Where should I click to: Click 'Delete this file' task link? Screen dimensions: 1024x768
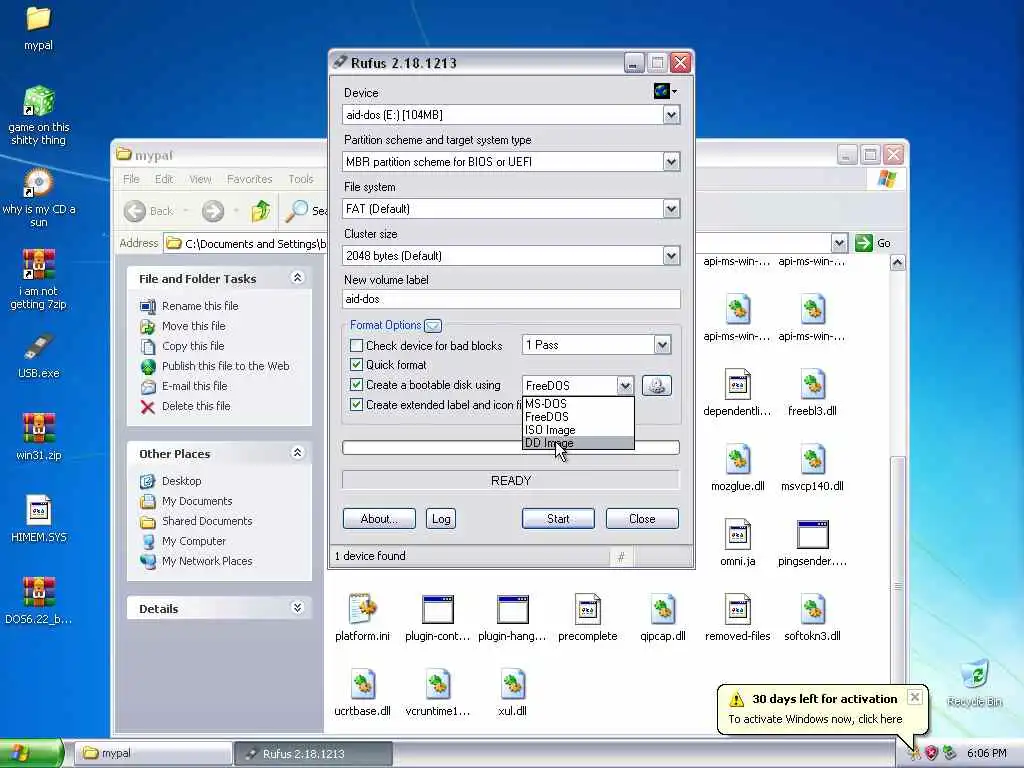[x=196, y=406]
